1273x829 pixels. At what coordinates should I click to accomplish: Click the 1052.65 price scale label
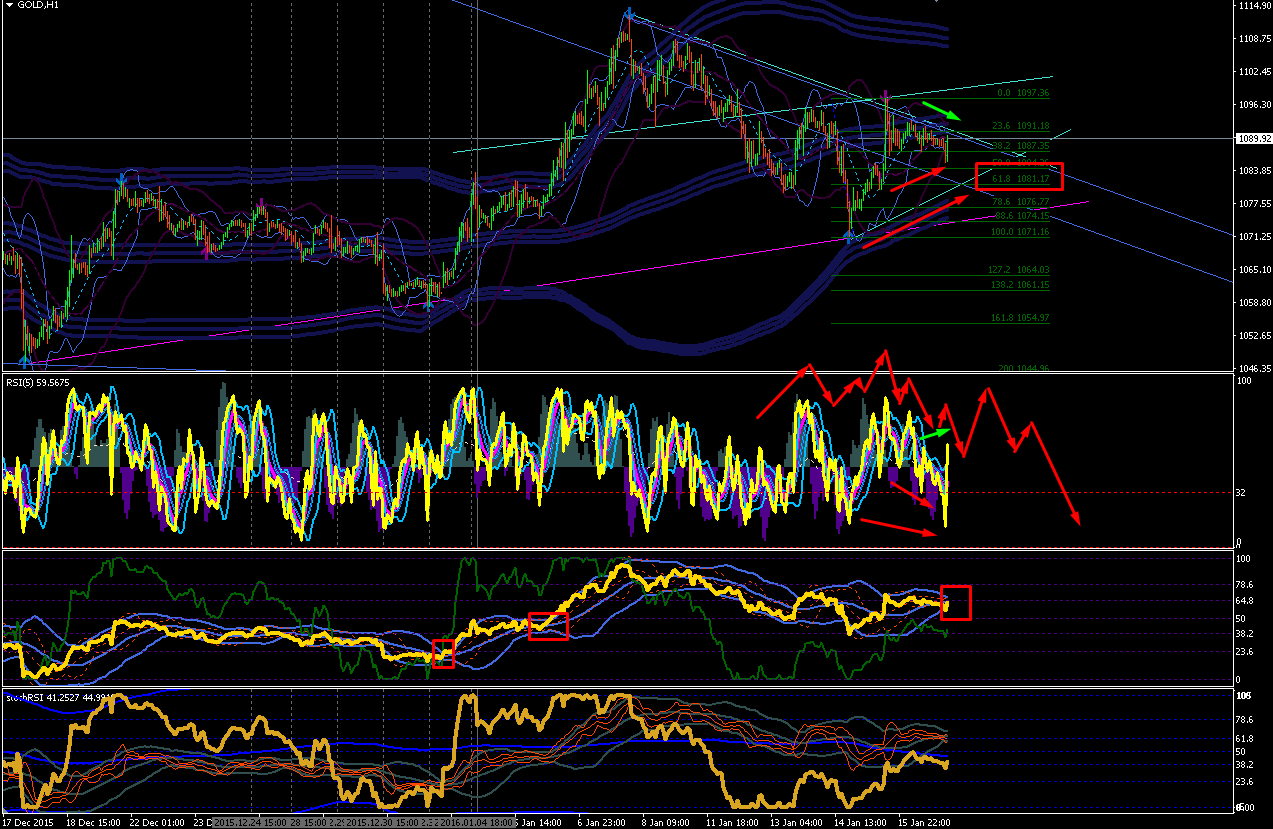click(1253, 336)
